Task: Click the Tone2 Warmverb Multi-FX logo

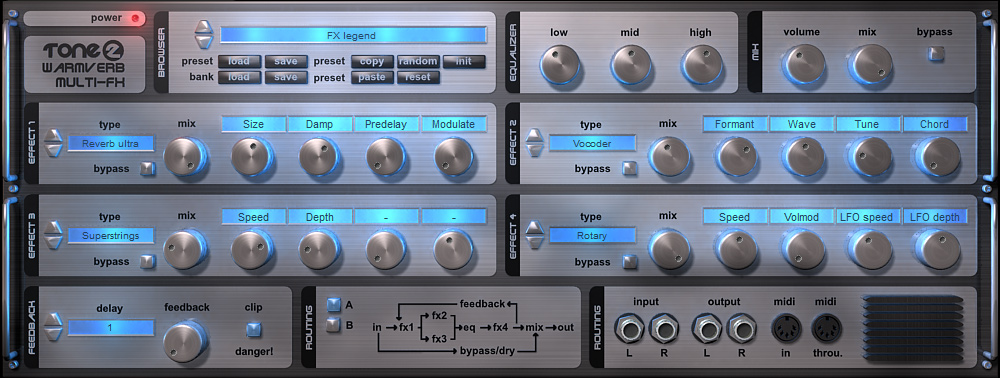Action: pyautogui.click(x=85, y=64)
